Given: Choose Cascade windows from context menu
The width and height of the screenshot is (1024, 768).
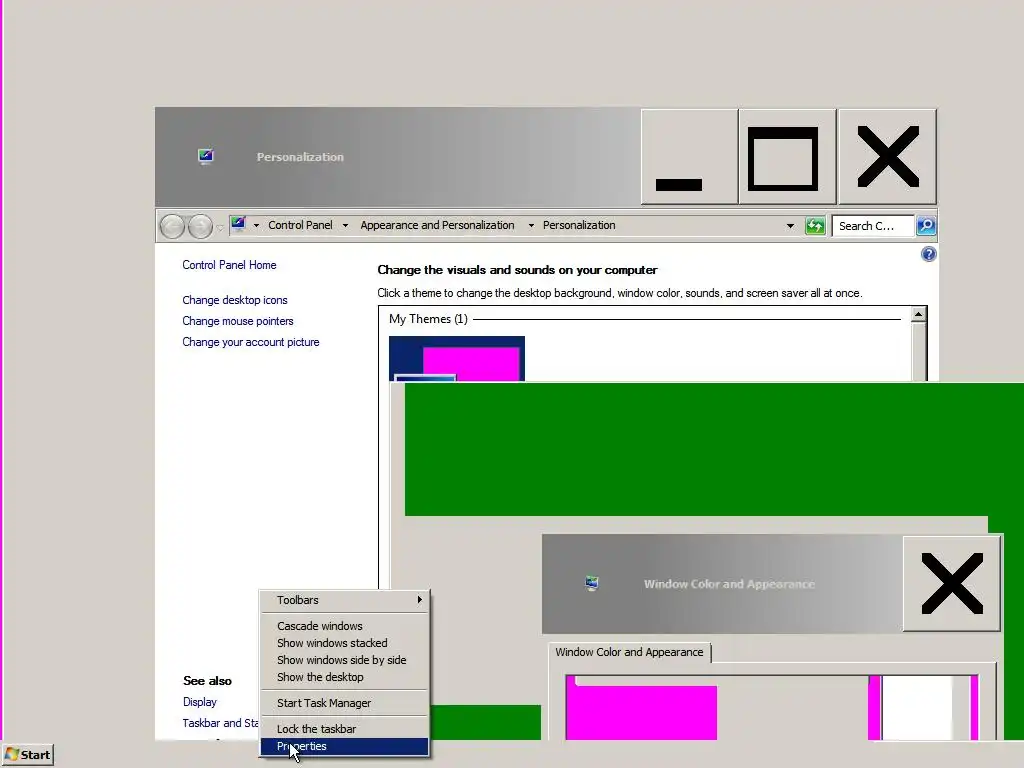Looking at the screenshot, I should pyautogui.click(x=345, y=626).
